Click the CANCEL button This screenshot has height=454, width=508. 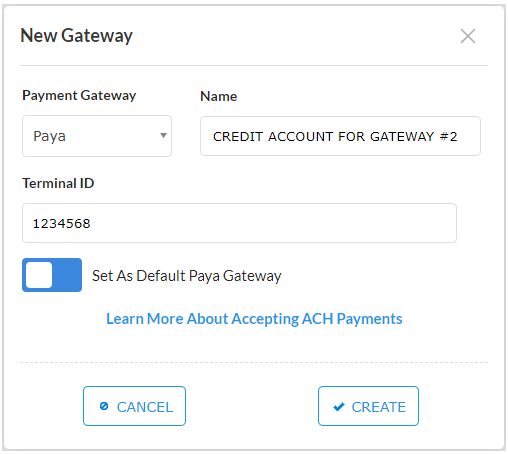(134, 406)
